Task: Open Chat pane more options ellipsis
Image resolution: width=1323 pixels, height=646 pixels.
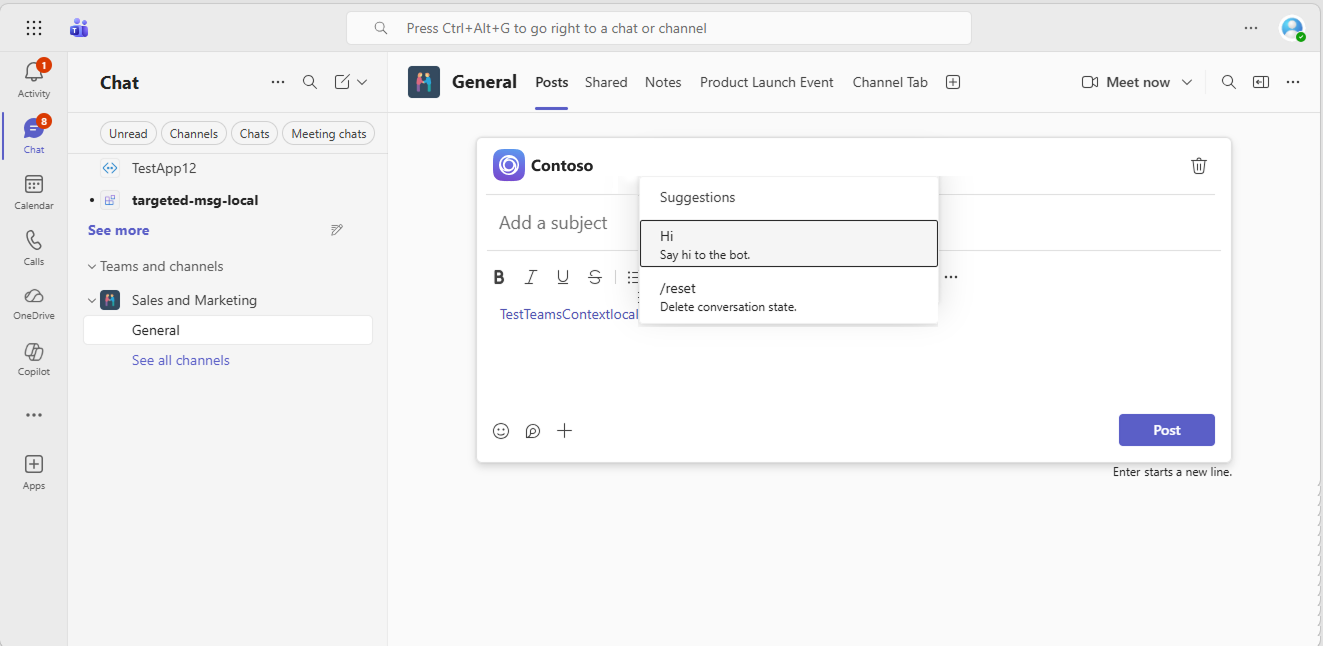Action: tap(278, 82)
